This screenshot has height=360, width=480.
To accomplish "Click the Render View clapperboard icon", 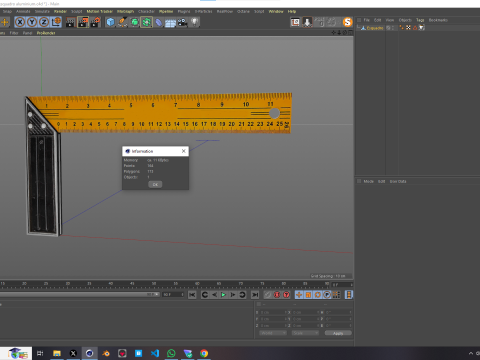I will pos(71,22).
